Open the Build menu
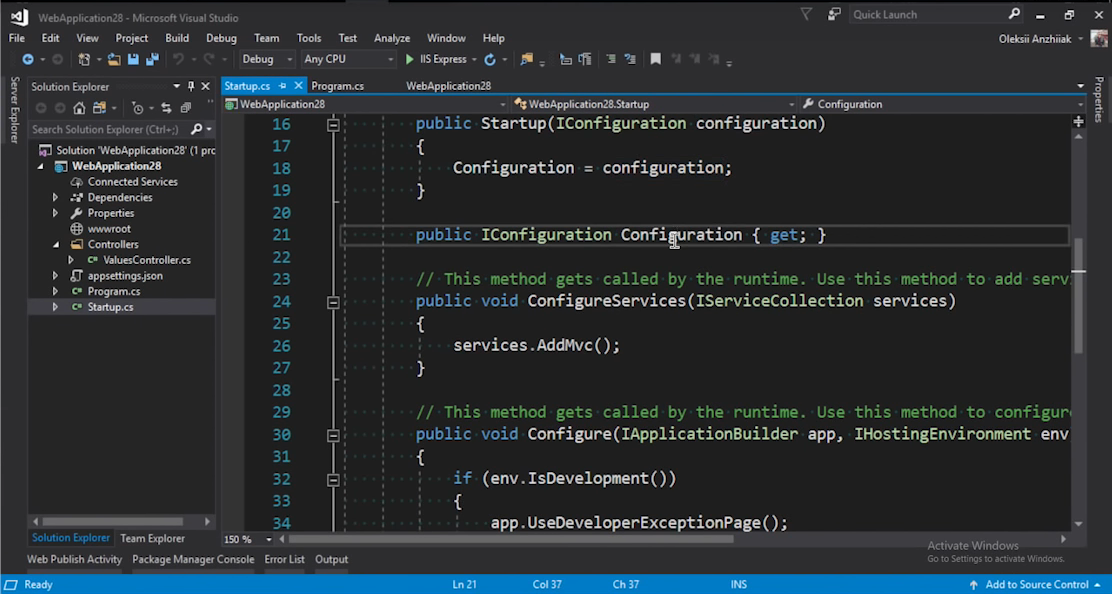Image resolution: width=1112 pixels, height=594 pixels. pyautogui.click(x=177, y=38)
